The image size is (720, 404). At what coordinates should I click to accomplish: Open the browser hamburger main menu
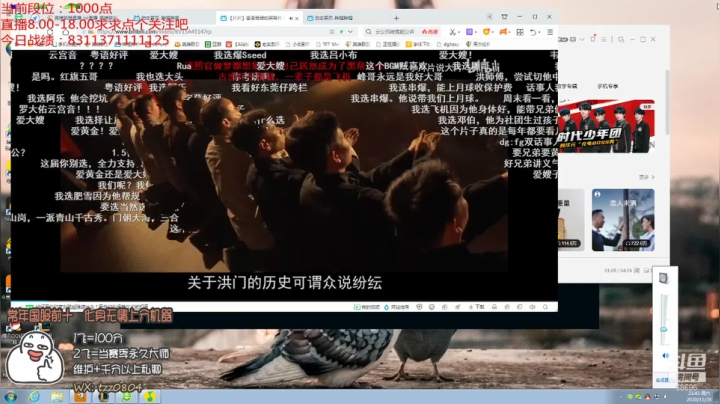click(550, 32)
